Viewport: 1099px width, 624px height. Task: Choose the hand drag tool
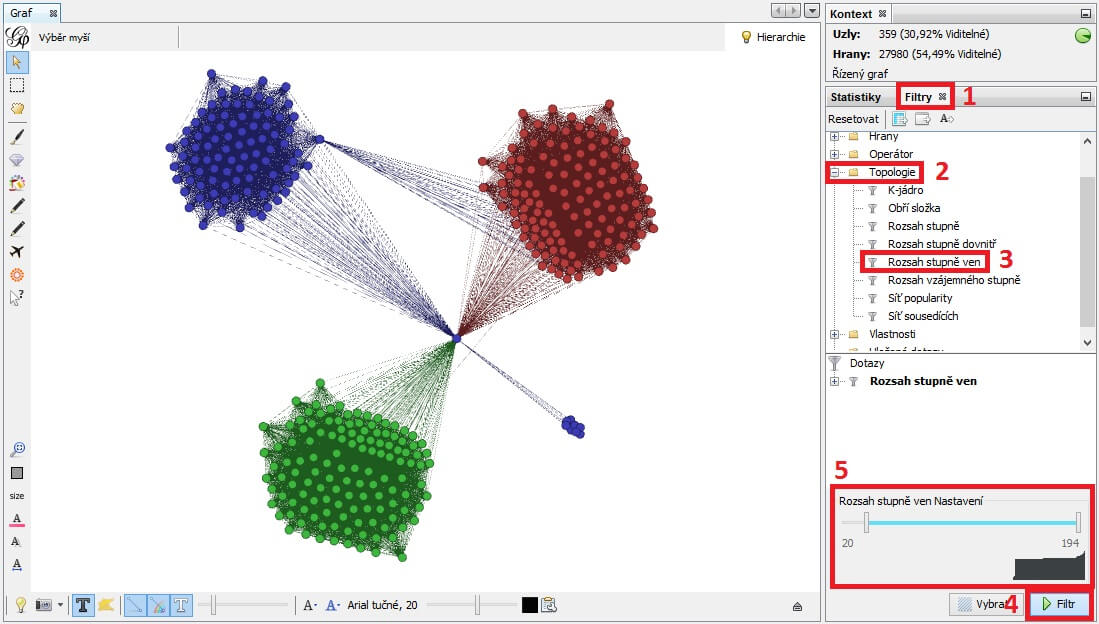pyautogui.click(x=17, y=109)
